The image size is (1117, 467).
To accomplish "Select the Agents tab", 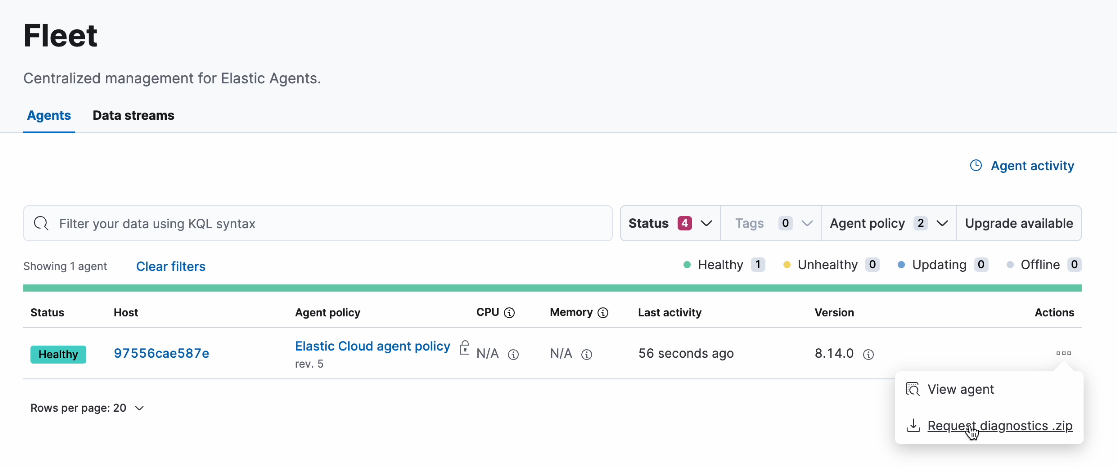I will [48, 115].
